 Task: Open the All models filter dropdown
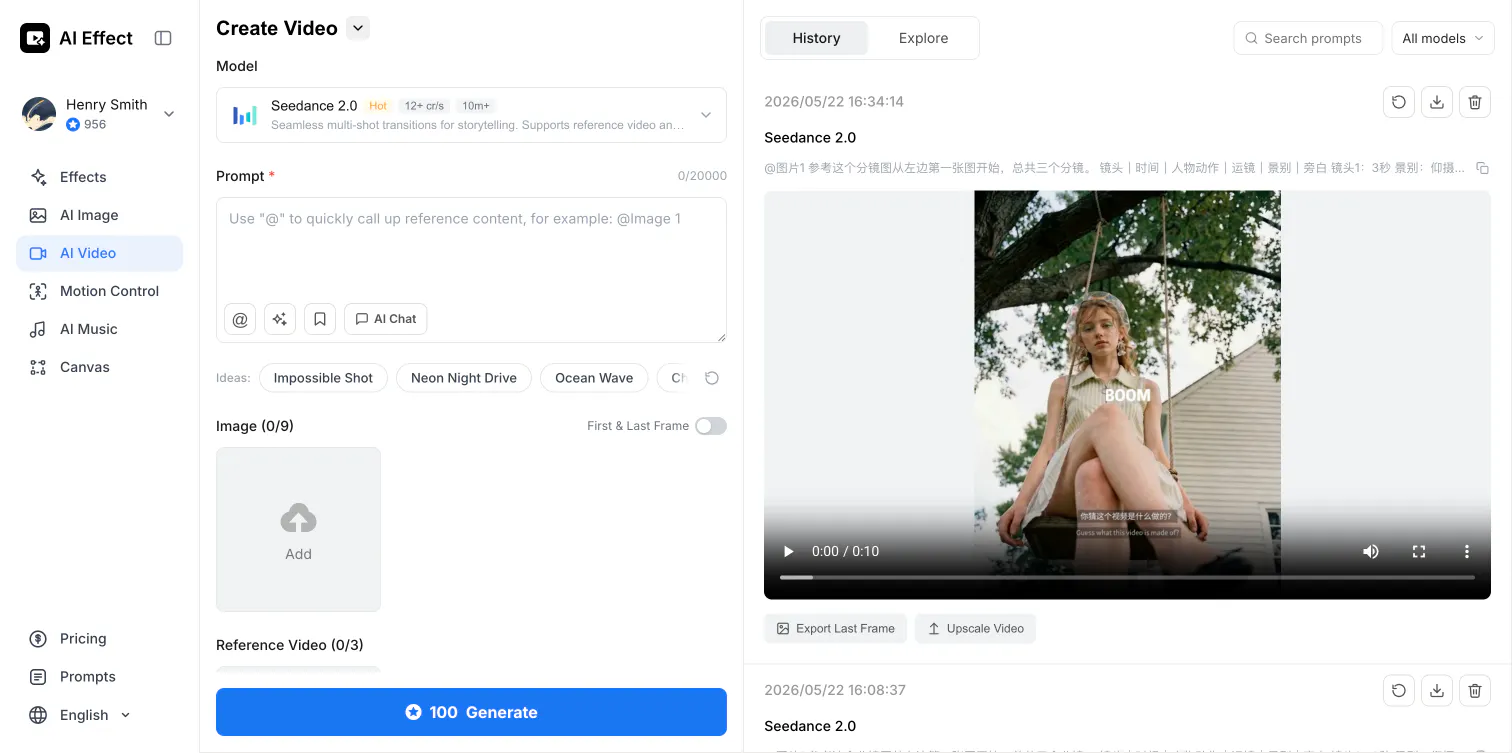[1443, 38]
